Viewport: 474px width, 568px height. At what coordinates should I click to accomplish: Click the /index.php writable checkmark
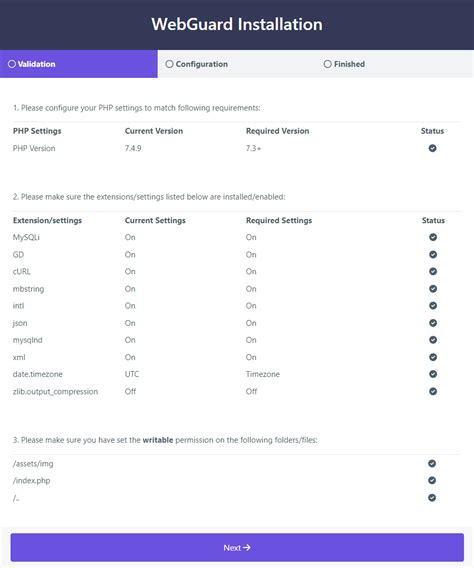tap(432, 480)
